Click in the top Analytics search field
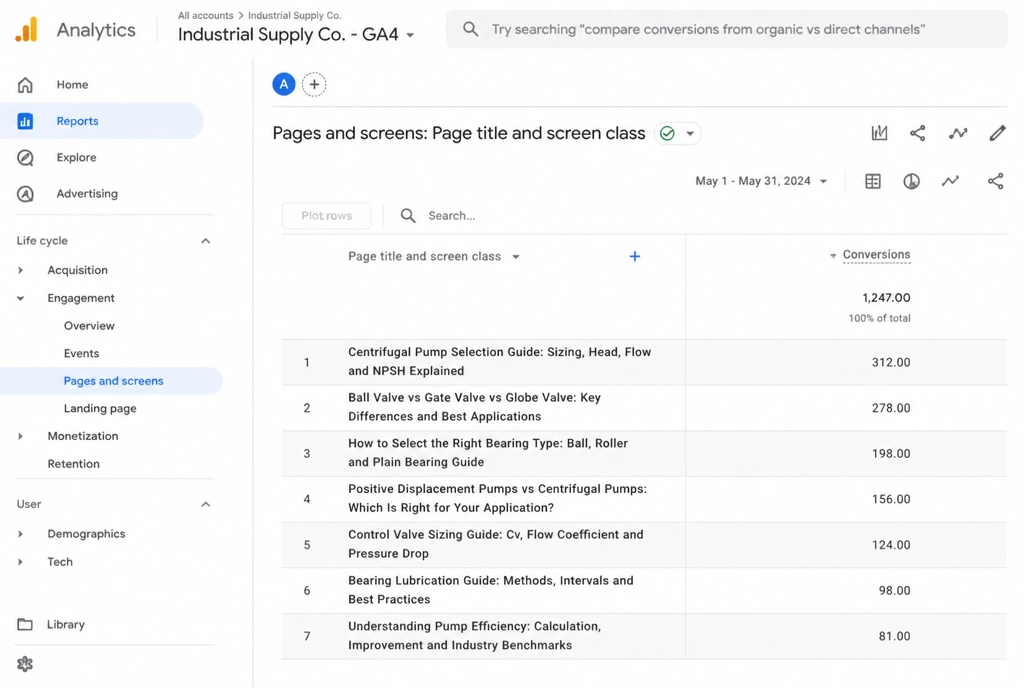1024x688 pixels. 726,29
